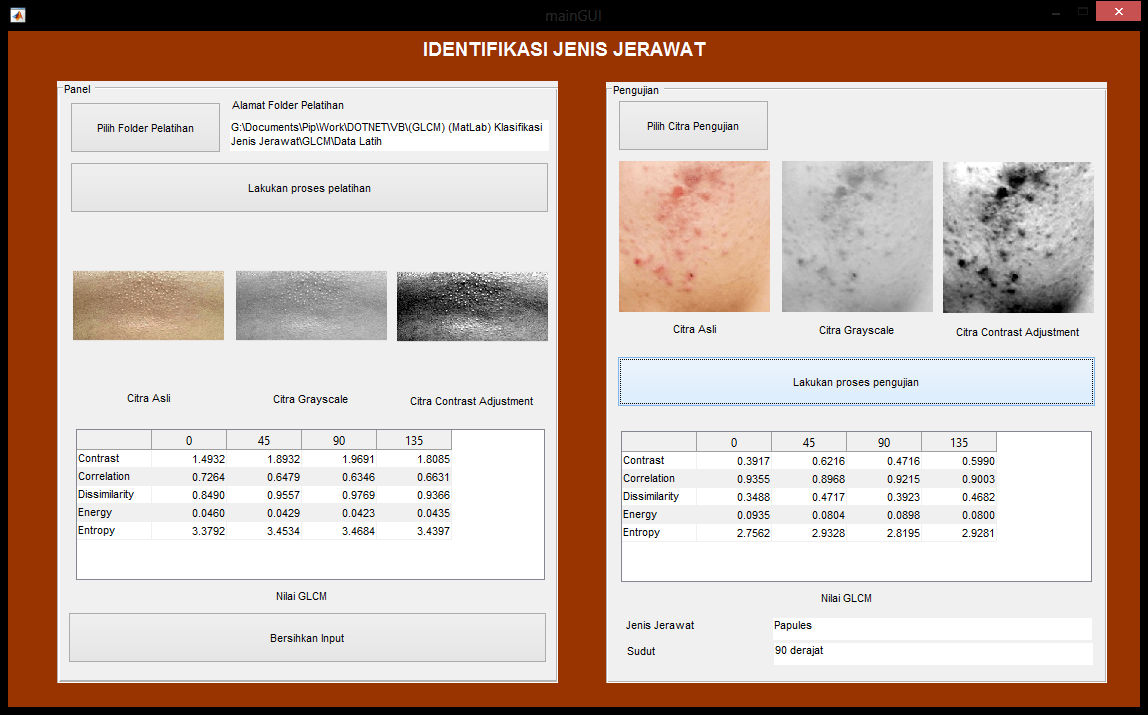
Task: Click the original training skin image
Action: [x=148, y=306]
